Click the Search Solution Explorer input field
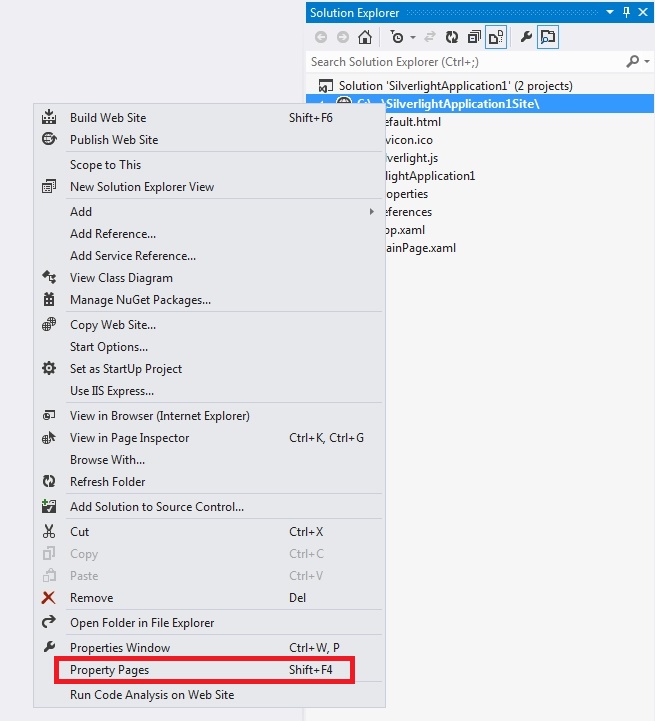 pyautogui.click(x=465, y=62)
